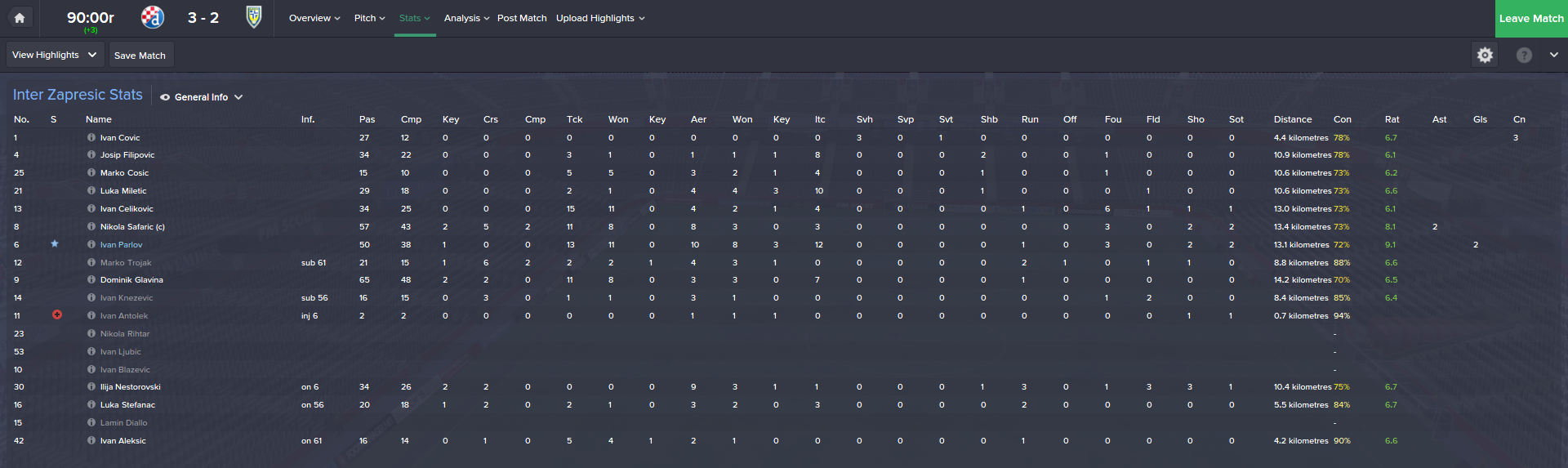Click the help question mark icon
Screen dimensions: 1568x468
coord(1524,55)
